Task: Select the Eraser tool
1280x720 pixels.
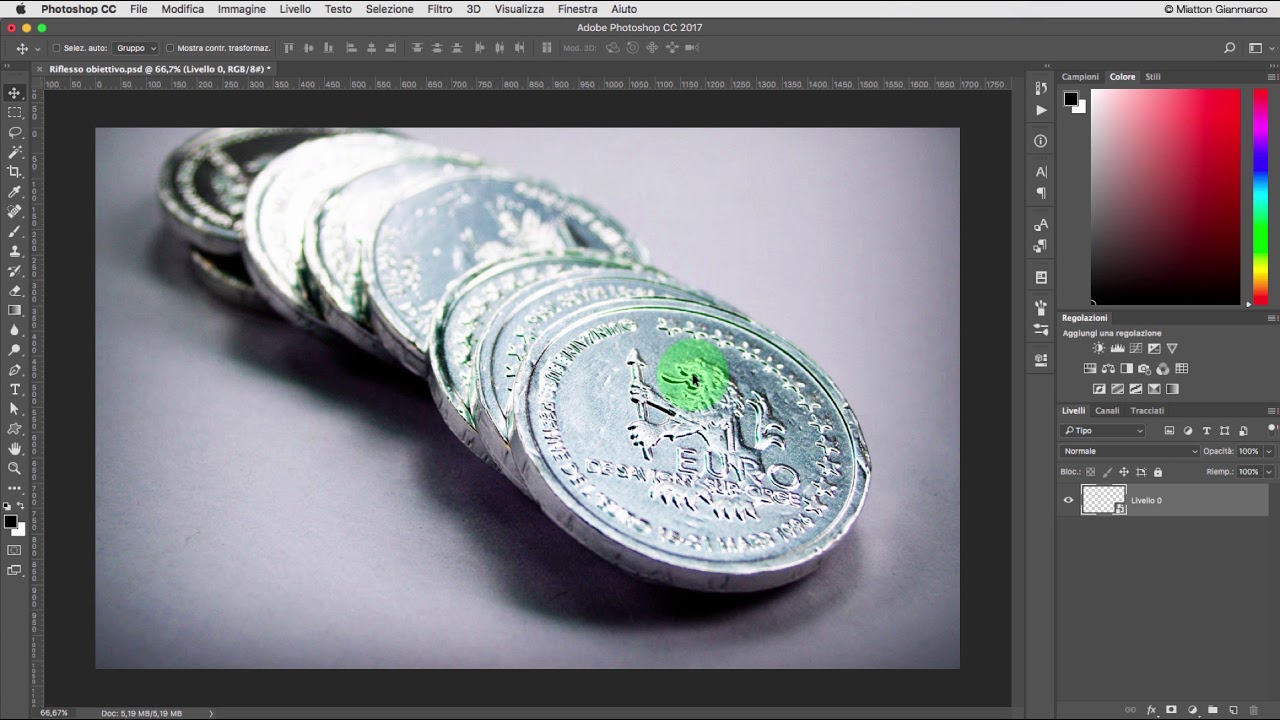Action: (x=14, y=291)
